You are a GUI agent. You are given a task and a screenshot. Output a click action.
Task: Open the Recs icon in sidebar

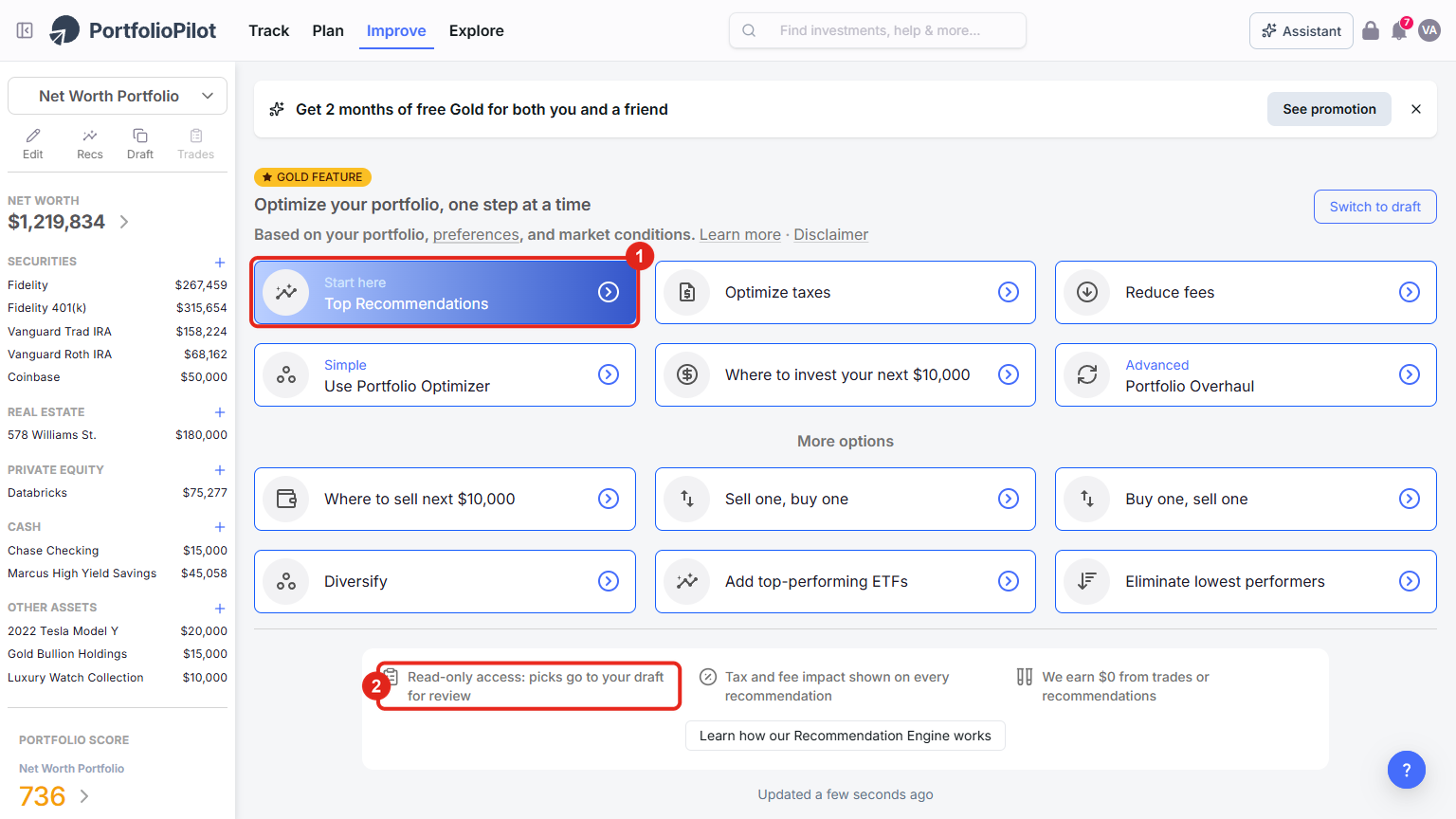point(90,144)
